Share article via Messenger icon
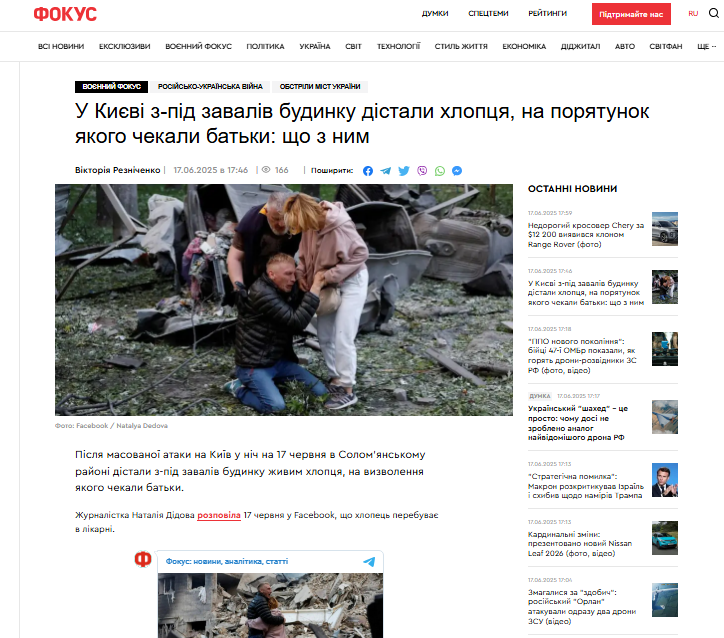724x638 pixels. 457,171
